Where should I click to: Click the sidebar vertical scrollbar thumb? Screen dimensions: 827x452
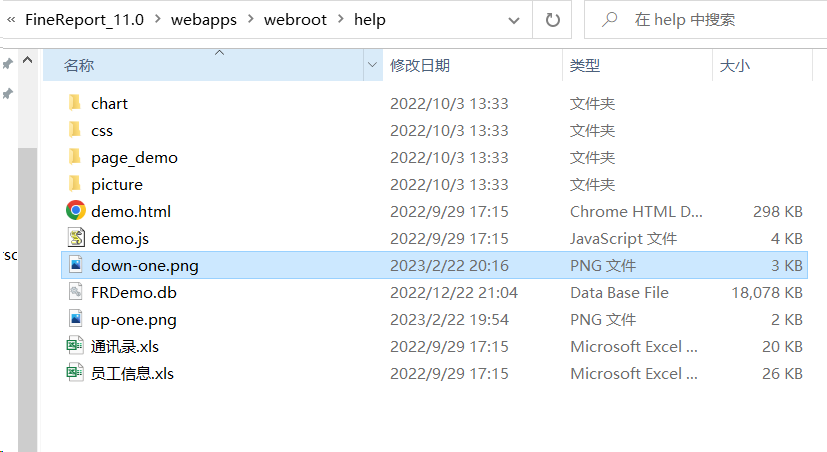[27, 299]
